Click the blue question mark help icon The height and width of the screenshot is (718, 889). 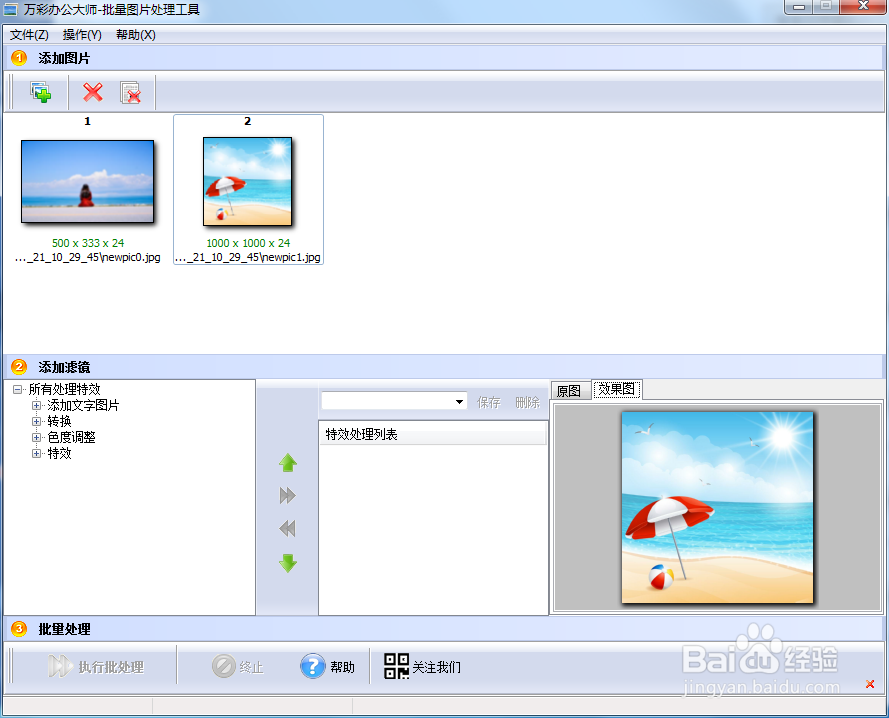point(312,666)
